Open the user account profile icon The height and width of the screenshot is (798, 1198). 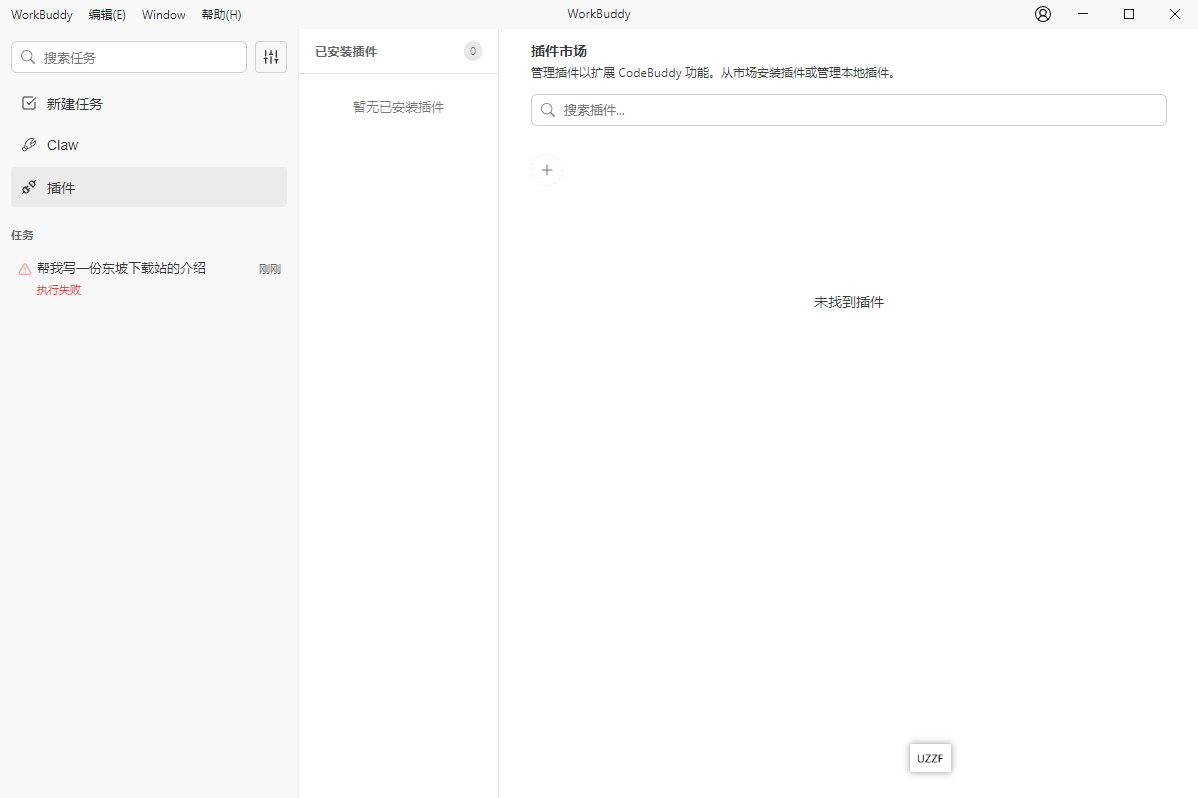coord(1043,14)
